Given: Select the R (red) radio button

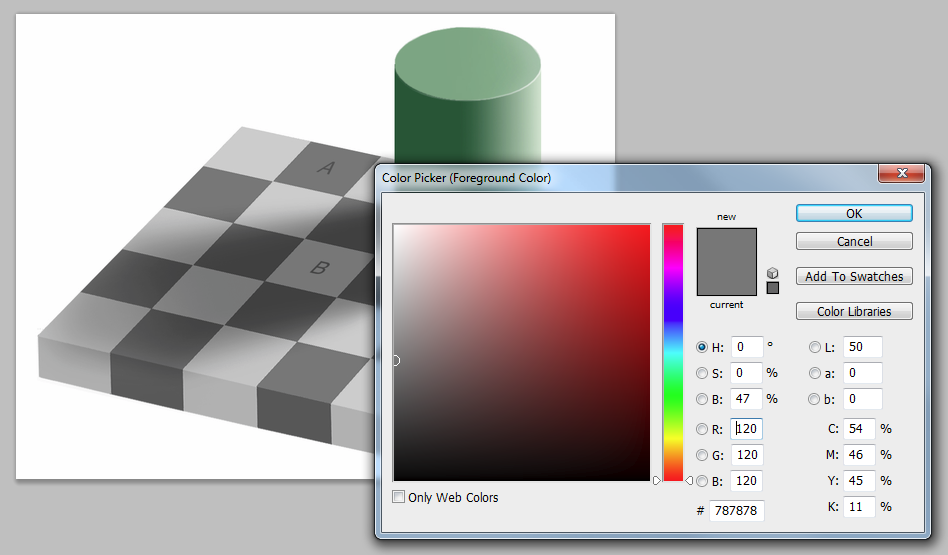Looking at the screenshot, I should point(701,429).
